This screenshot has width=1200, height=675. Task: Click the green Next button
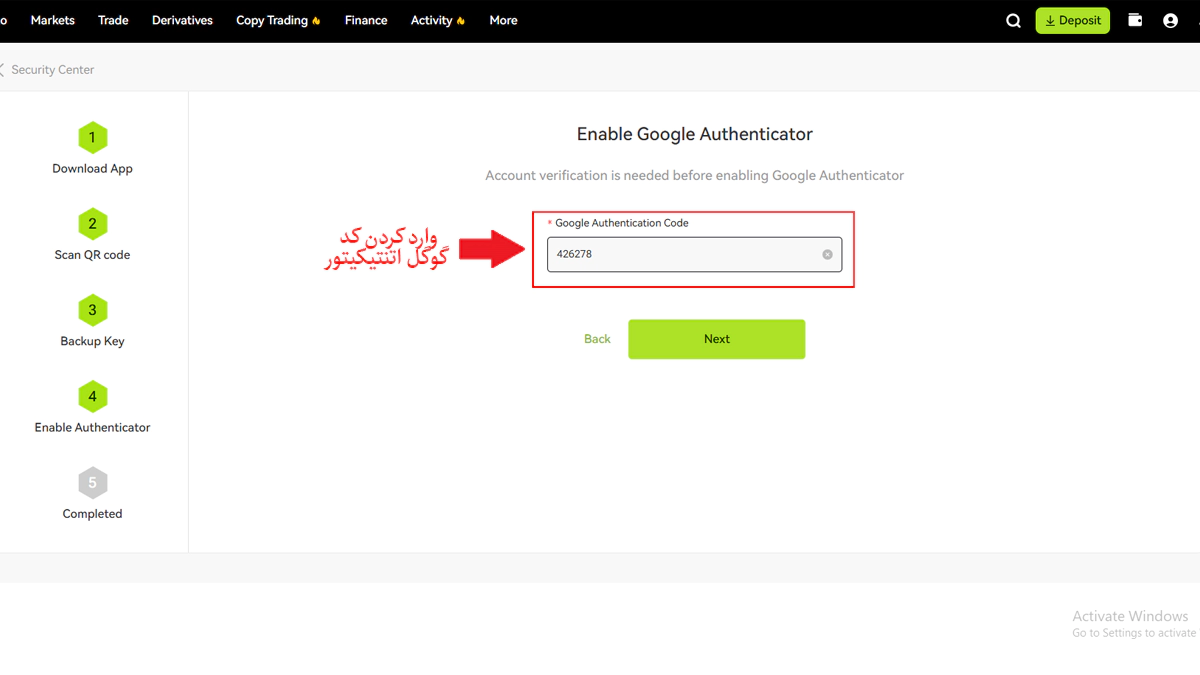716,339
